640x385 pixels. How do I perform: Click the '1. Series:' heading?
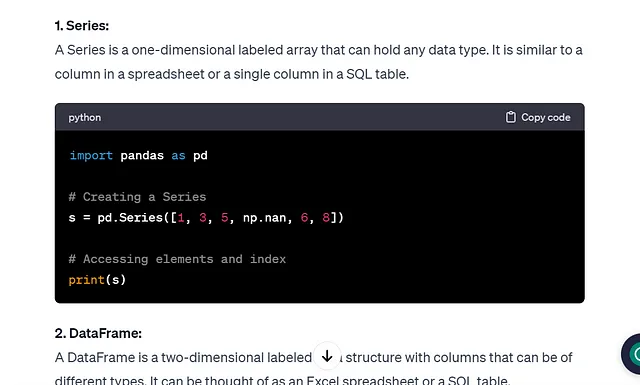[x=82, y=26]
